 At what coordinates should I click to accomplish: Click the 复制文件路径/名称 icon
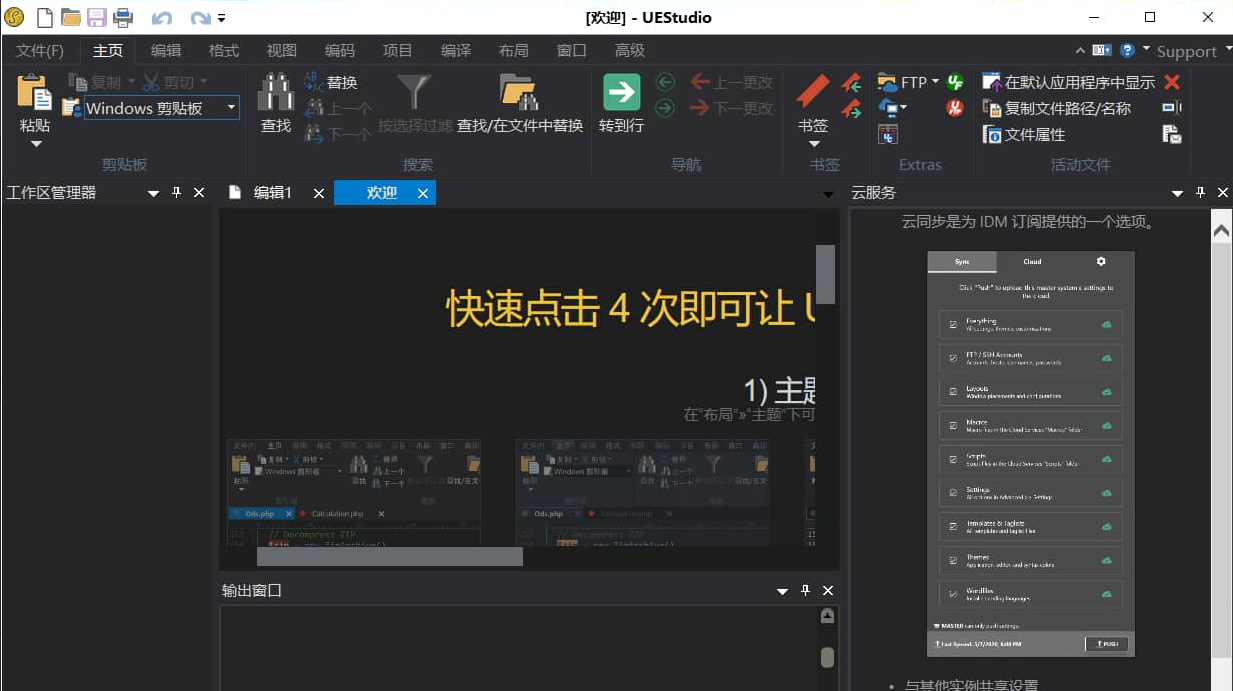pos(992,108)
